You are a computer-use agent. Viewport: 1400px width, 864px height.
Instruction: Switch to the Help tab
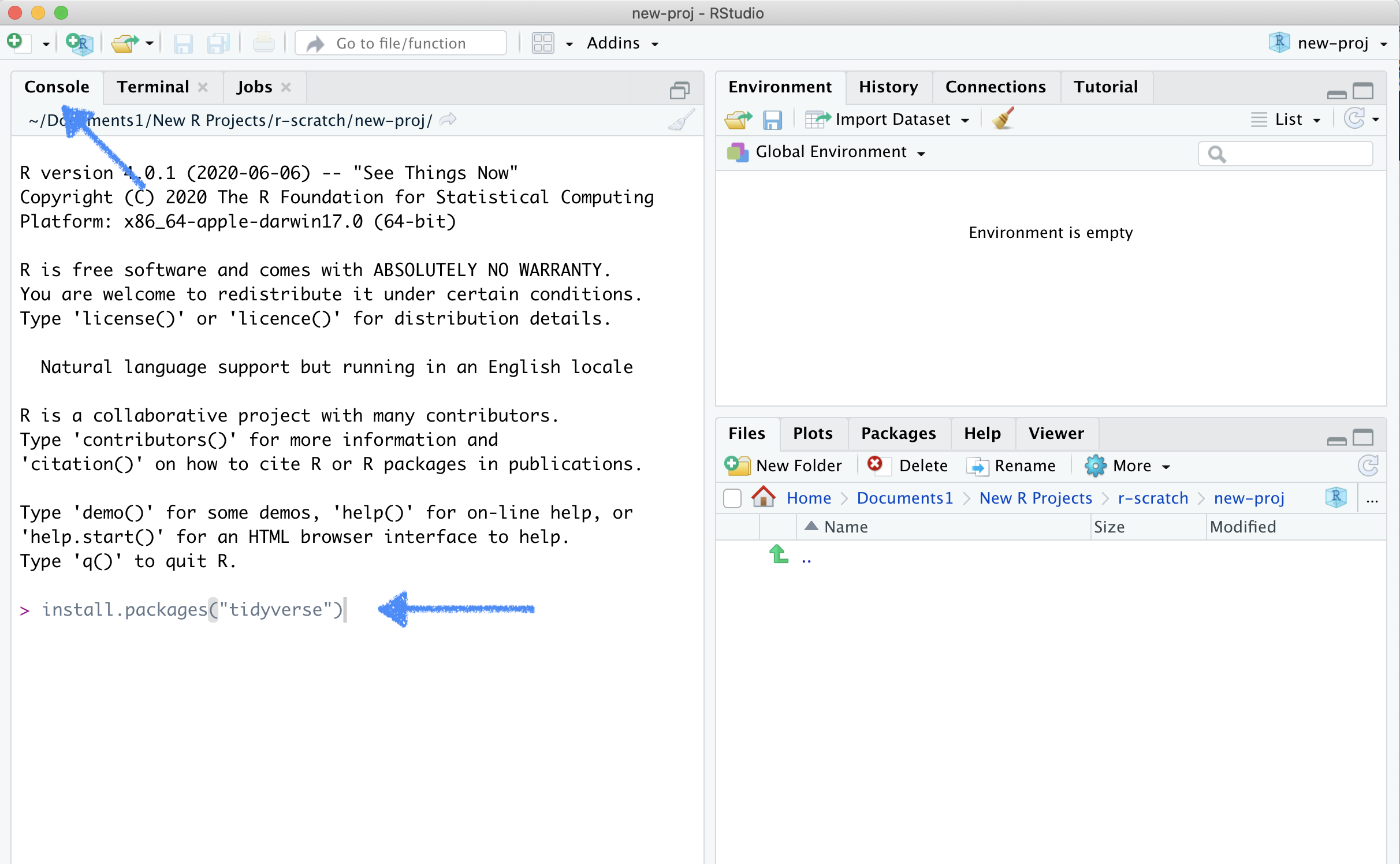tap(982, 434)
